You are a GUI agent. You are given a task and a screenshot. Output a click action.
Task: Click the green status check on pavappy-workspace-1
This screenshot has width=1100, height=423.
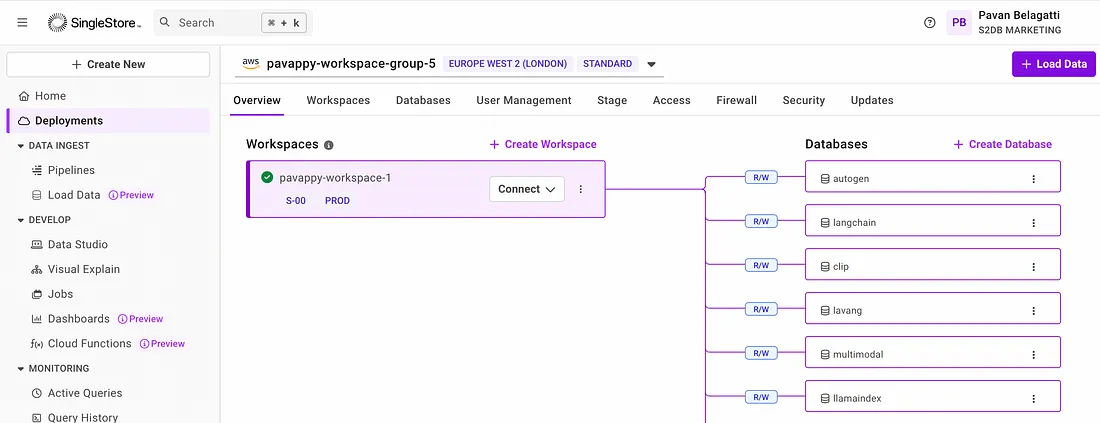[267, 177]
